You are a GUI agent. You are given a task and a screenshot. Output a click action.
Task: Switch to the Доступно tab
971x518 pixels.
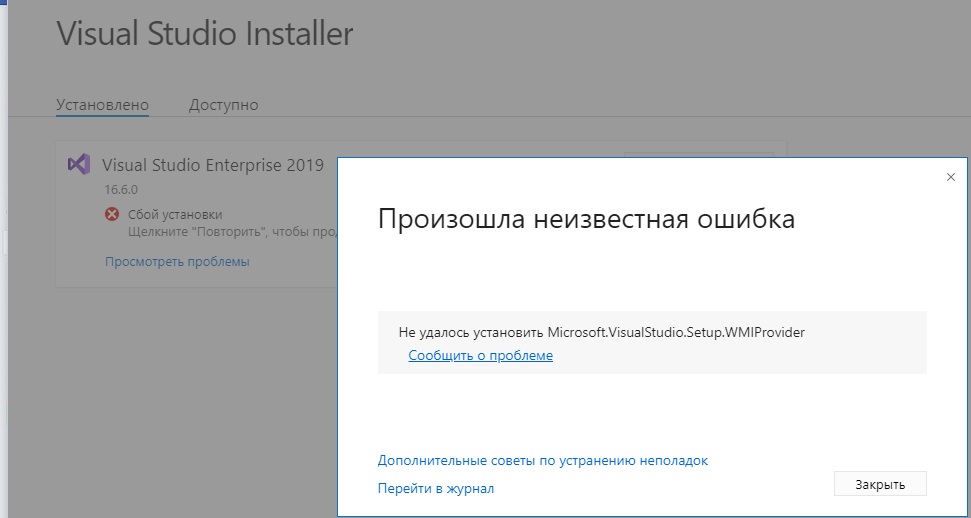224,105
